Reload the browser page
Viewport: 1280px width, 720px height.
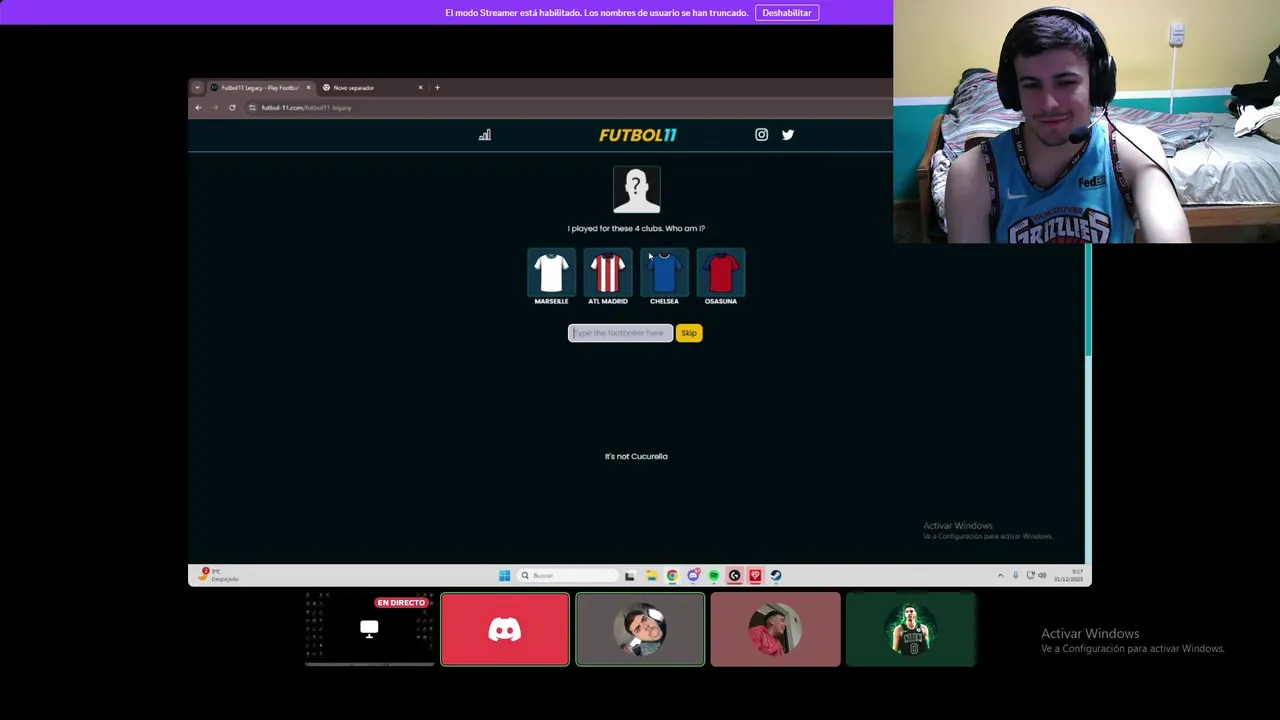click(232, 108)
